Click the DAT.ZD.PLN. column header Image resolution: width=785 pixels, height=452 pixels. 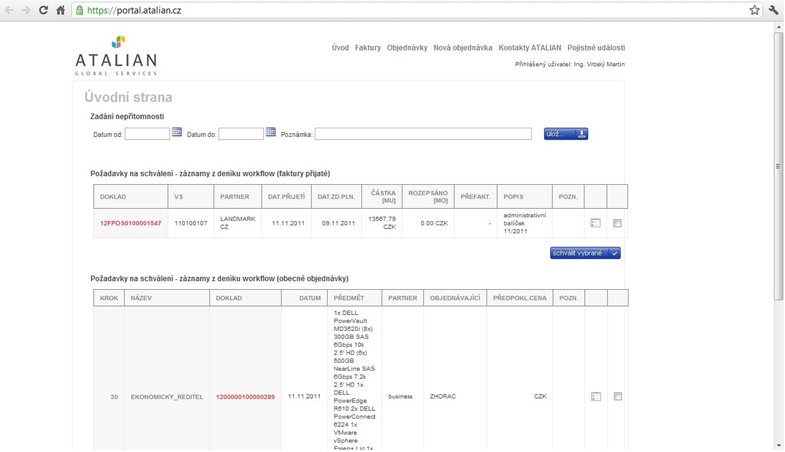336,197
